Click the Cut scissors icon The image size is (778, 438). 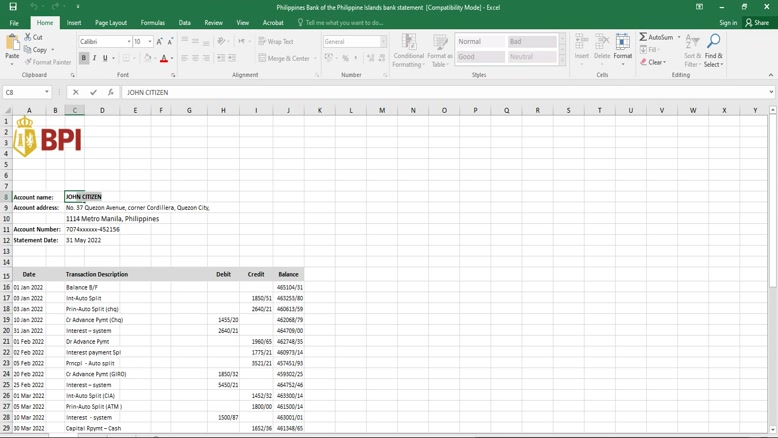27,37
